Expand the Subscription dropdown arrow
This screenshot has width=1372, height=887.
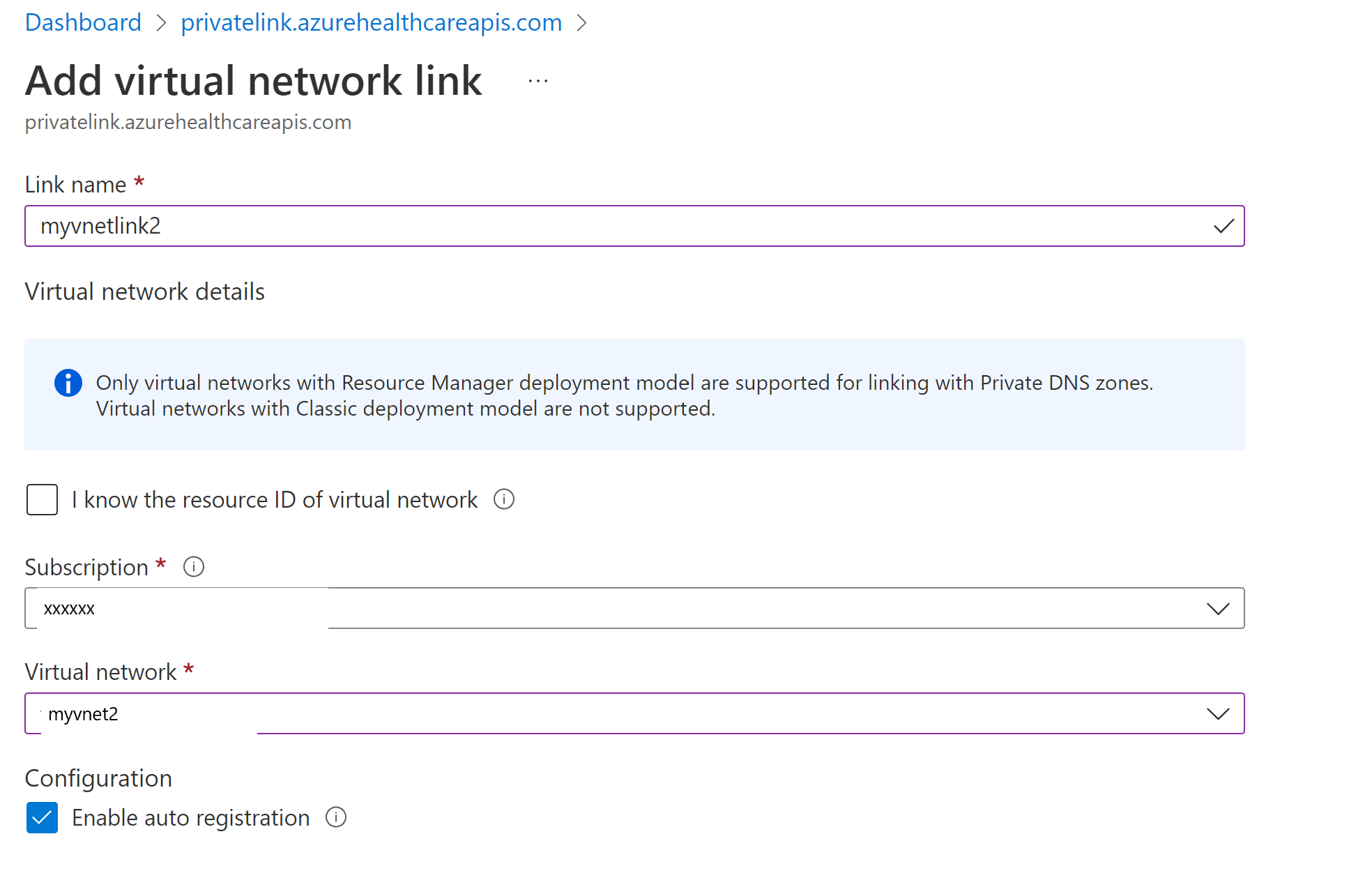click(x=1218, y=609)
